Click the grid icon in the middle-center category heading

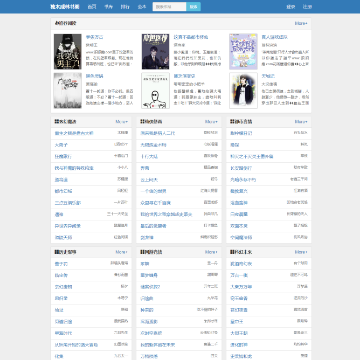click(x=142, y=122)
